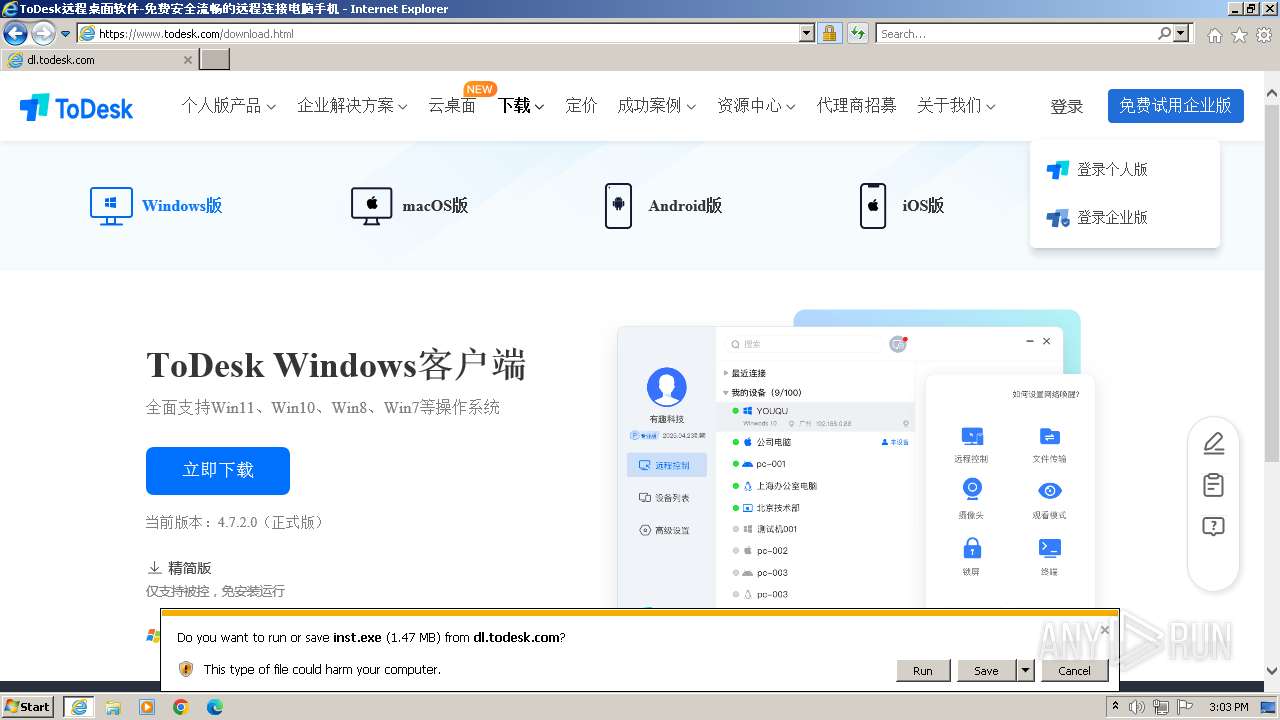Open 云桌面 menu item
Screen dimensions: 1280x720
[452, 106]
